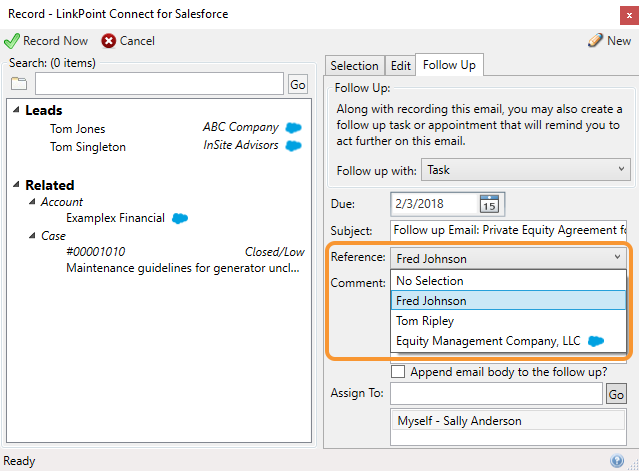Click the folder icon beside search box

(x=19, y=84)
